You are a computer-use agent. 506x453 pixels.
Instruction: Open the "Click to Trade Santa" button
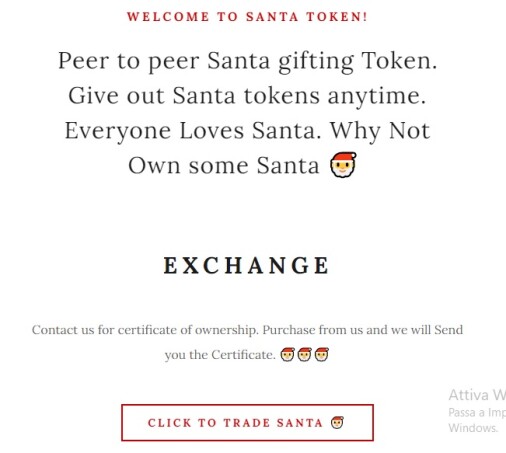(247, 423)
